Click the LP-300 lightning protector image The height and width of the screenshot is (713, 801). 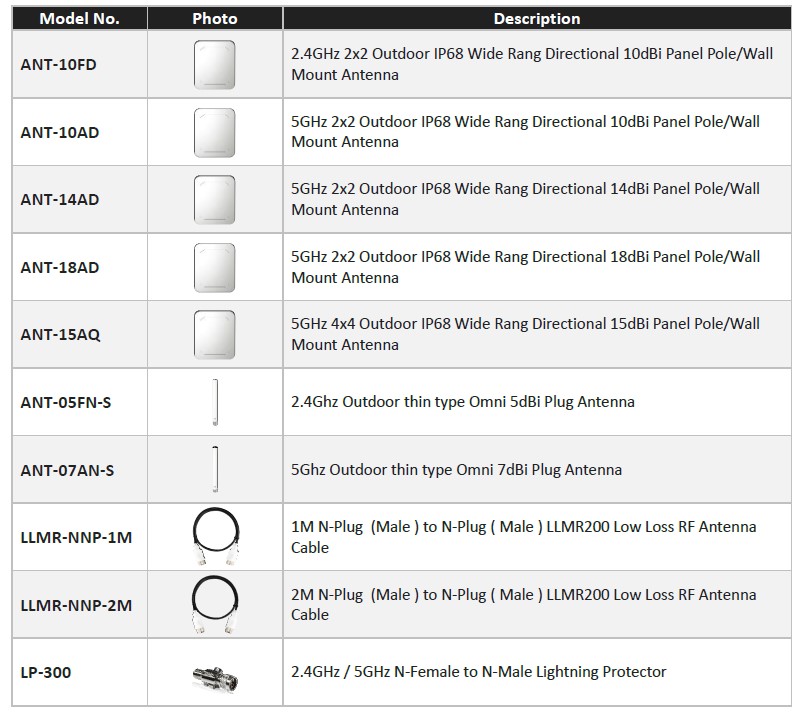(215, 674)
